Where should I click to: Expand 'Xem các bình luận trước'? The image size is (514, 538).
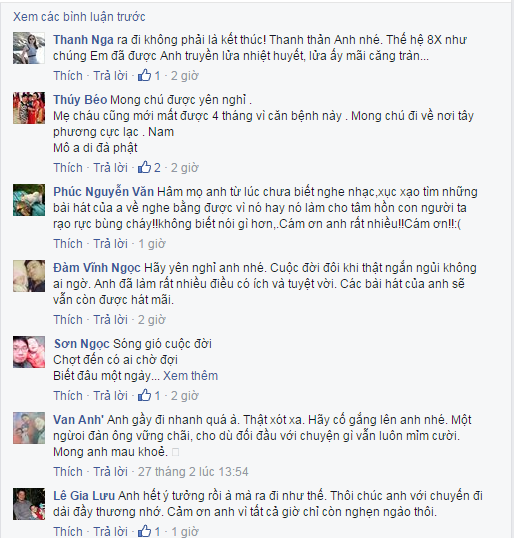79,16
